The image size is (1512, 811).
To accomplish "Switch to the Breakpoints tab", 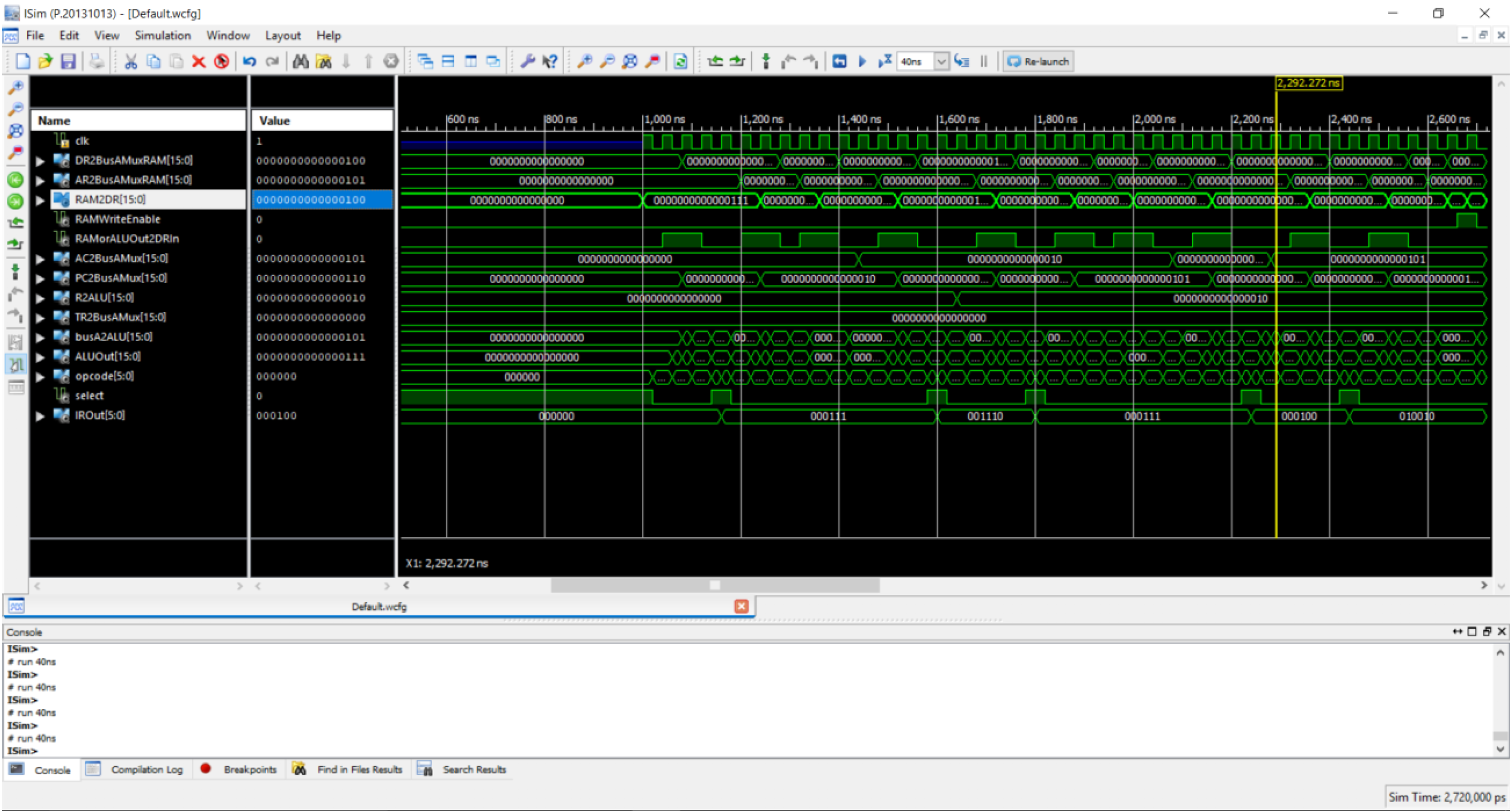I will click(250, 769).
